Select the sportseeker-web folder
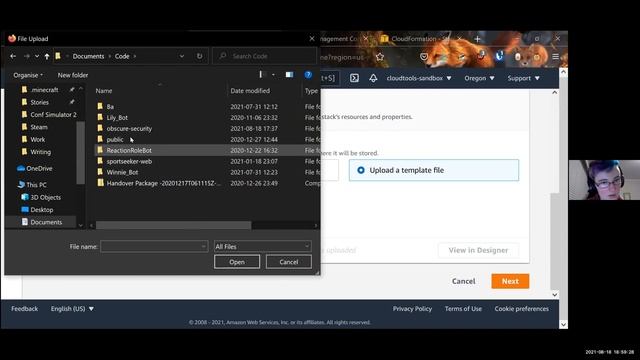The width and height of the screenshot is (640, 360). coord(129,161)
